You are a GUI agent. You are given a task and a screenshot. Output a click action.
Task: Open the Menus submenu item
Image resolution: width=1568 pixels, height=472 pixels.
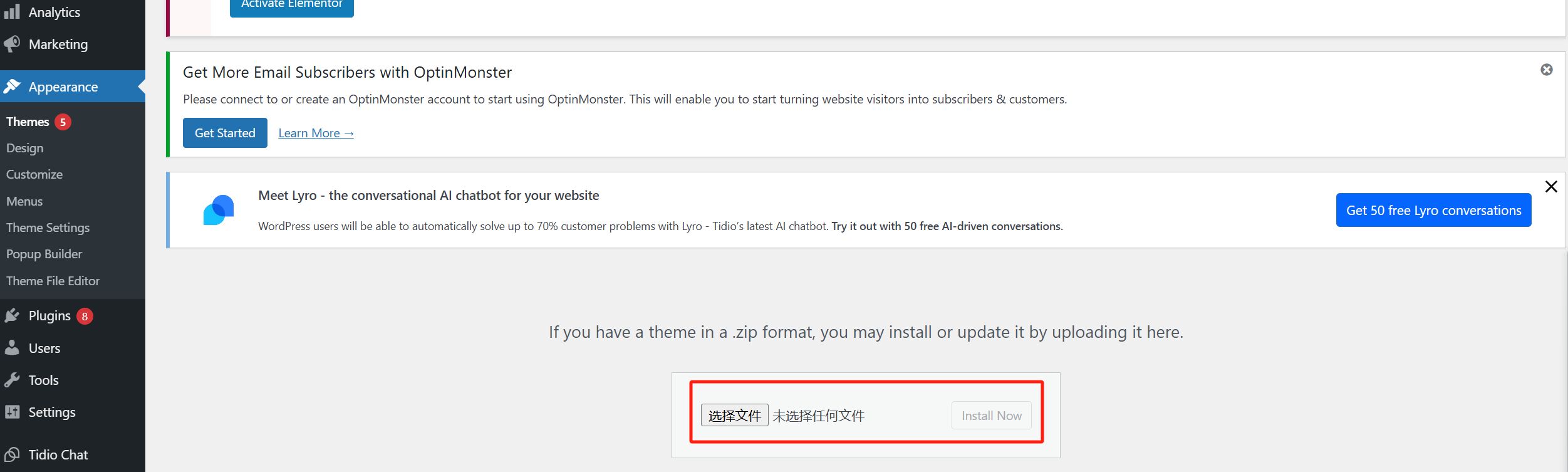[x=24, y=201]
